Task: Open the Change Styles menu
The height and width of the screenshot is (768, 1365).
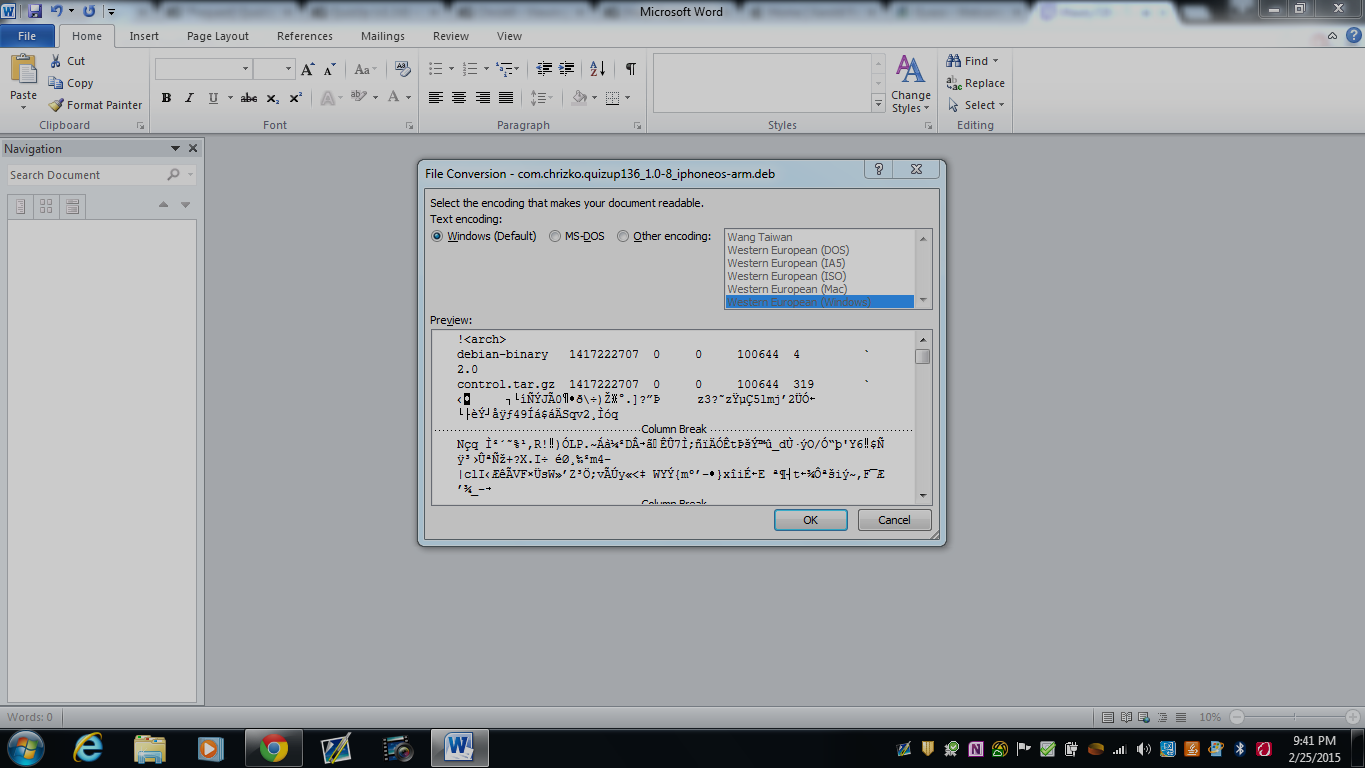Action: point(911,84)
